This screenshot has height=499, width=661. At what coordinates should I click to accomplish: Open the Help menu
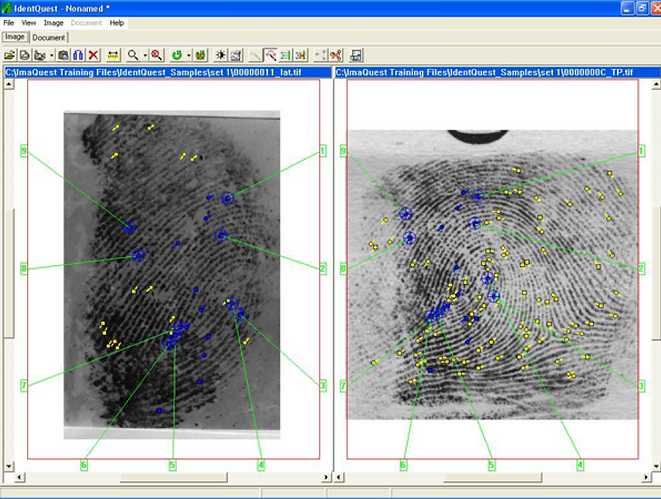(x=117, y=23)
